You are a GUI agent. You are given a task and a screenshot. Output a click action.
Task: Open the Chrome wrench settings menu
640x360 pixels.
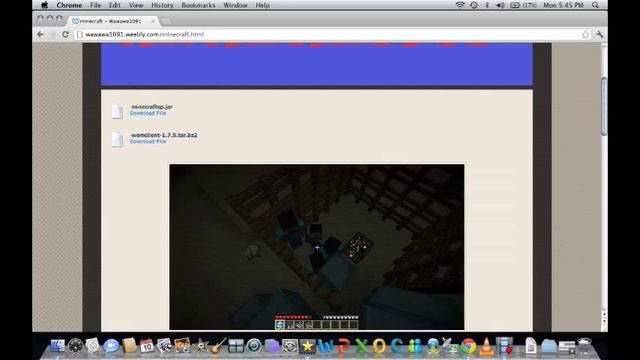click(x=600, y=35)
